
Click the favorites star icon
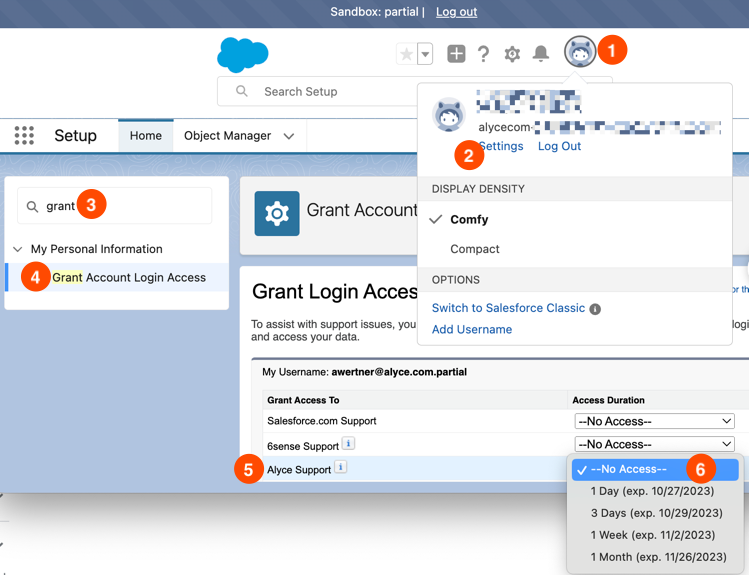point(407,54)
